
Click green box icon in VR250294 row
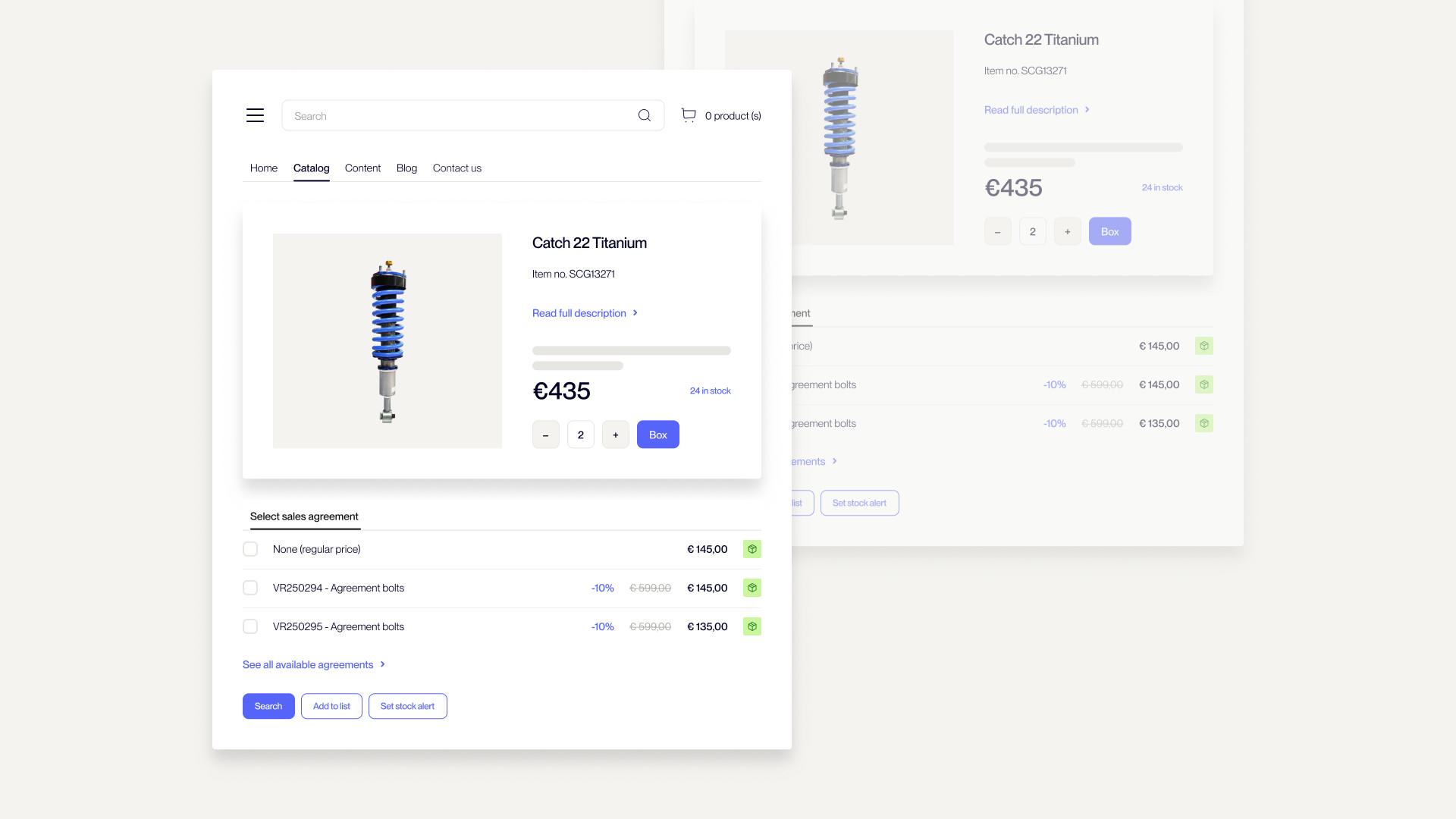coord(752,588)
